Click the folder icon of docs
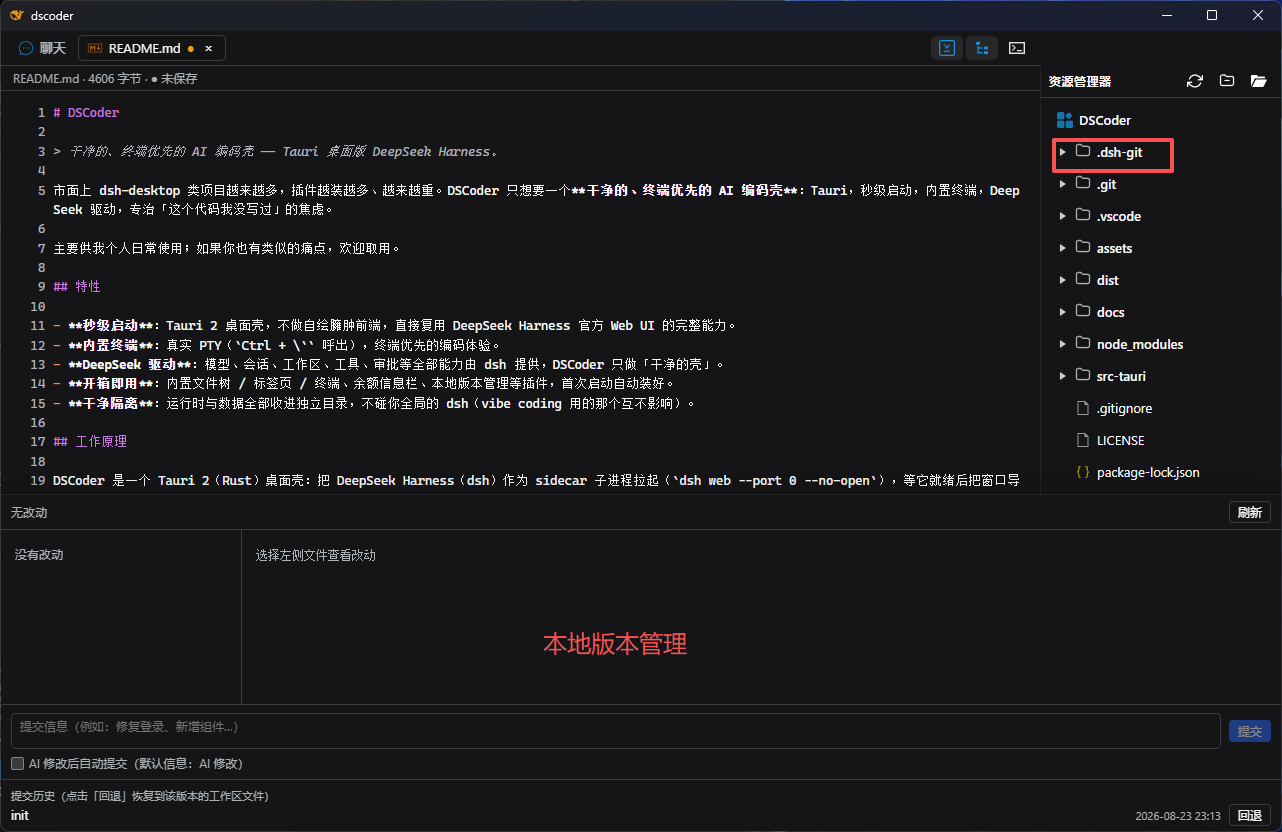 (x=1082, y=312)
